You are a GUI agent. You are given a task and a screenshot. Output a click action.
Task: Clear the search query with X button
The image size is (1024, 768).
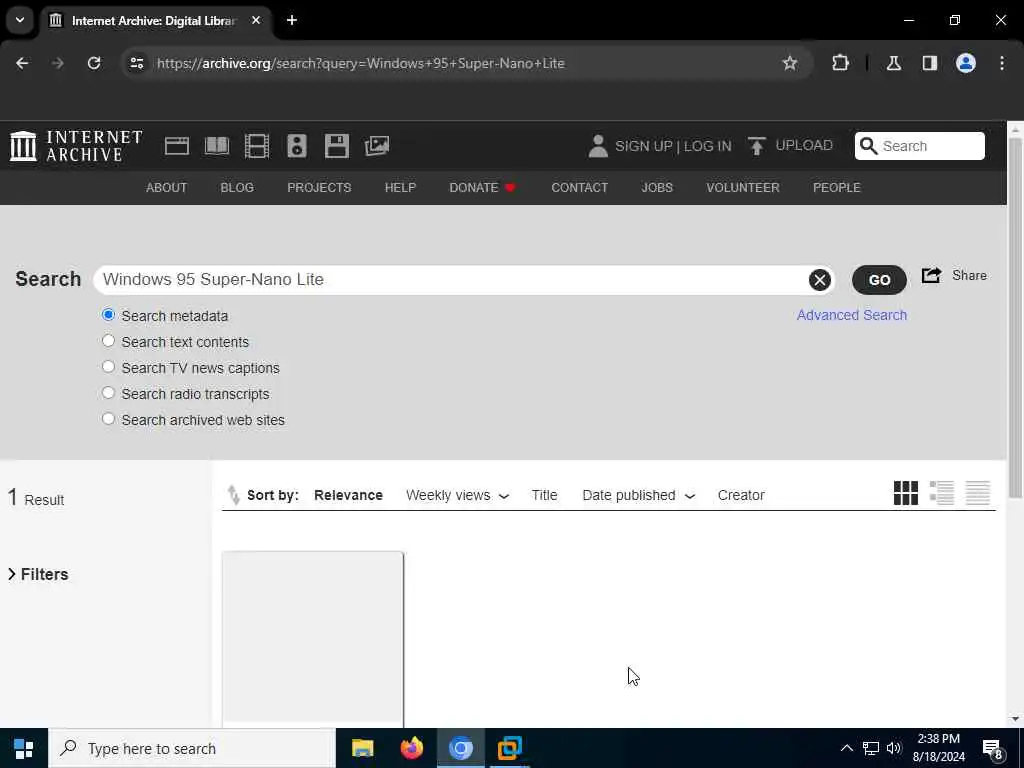click(820, 280)
